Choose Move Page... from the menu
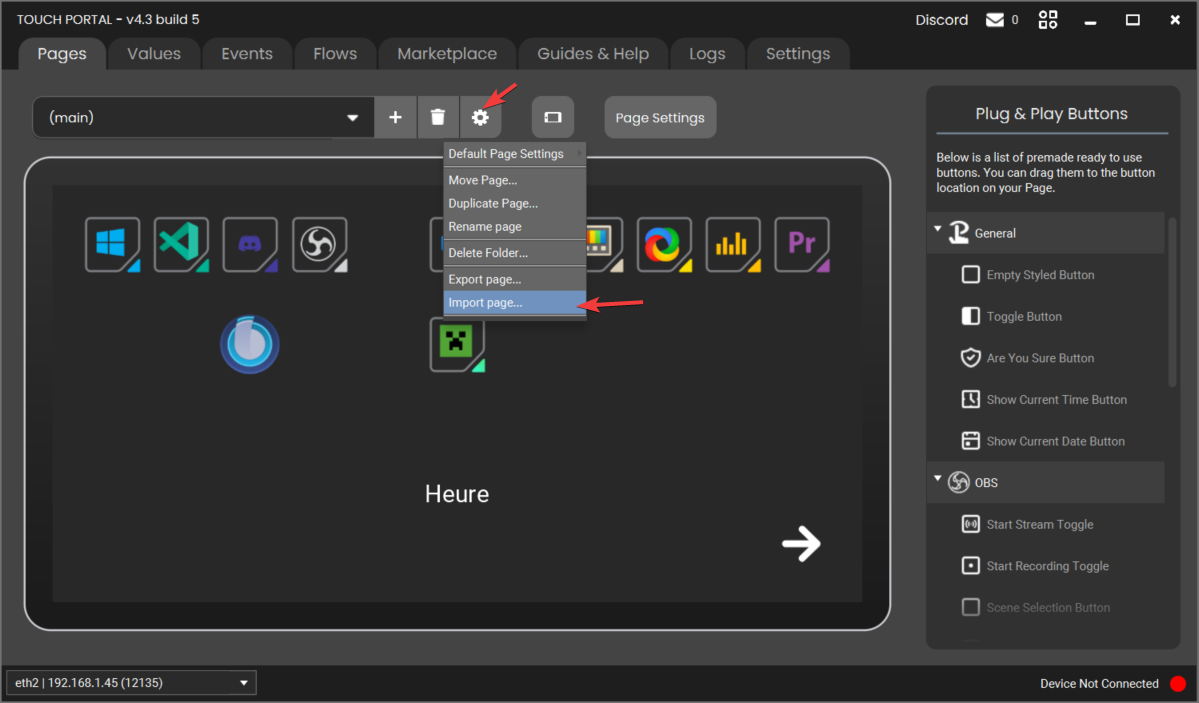 tap(515, 180)
